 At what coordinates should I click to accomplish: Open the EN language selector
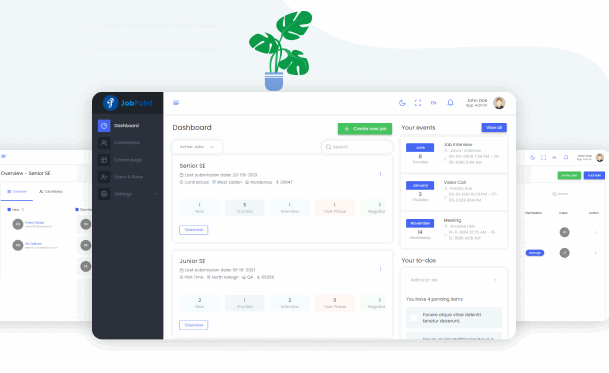433,103
